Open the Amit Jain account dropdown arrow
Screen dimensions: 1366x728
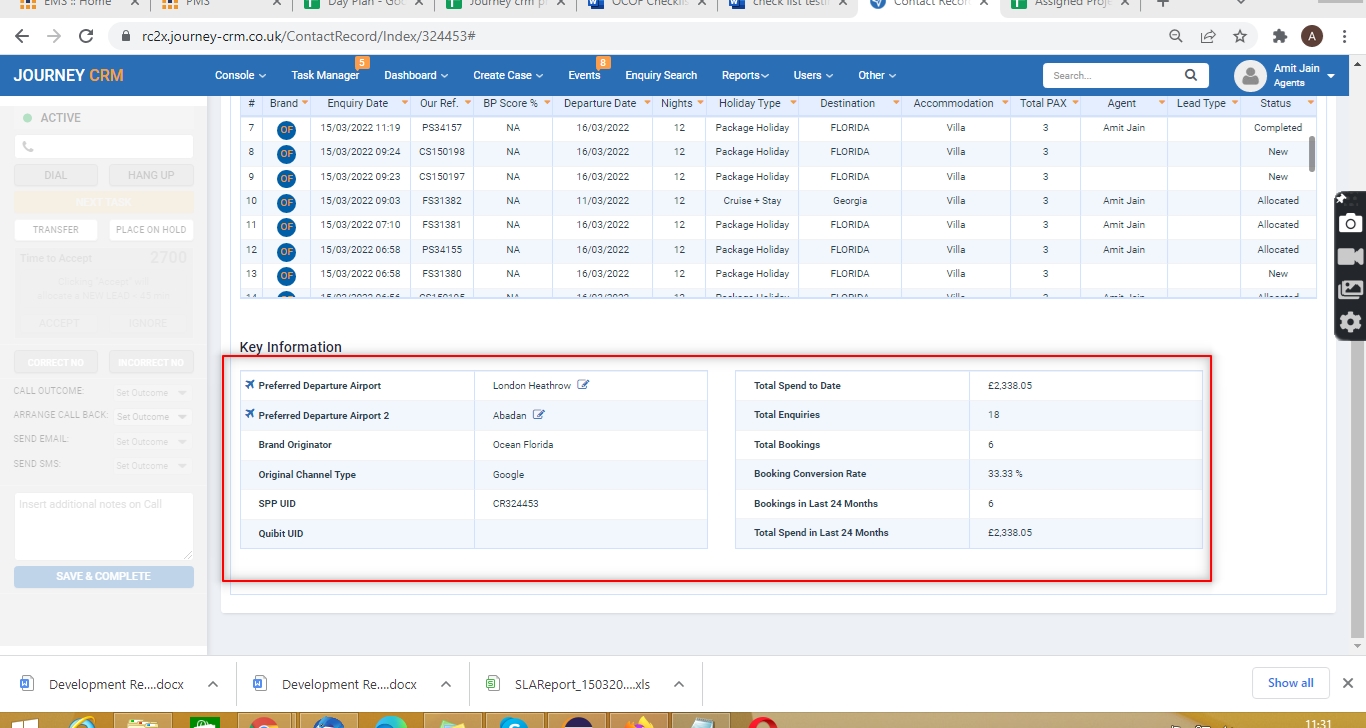[1329, 75]
